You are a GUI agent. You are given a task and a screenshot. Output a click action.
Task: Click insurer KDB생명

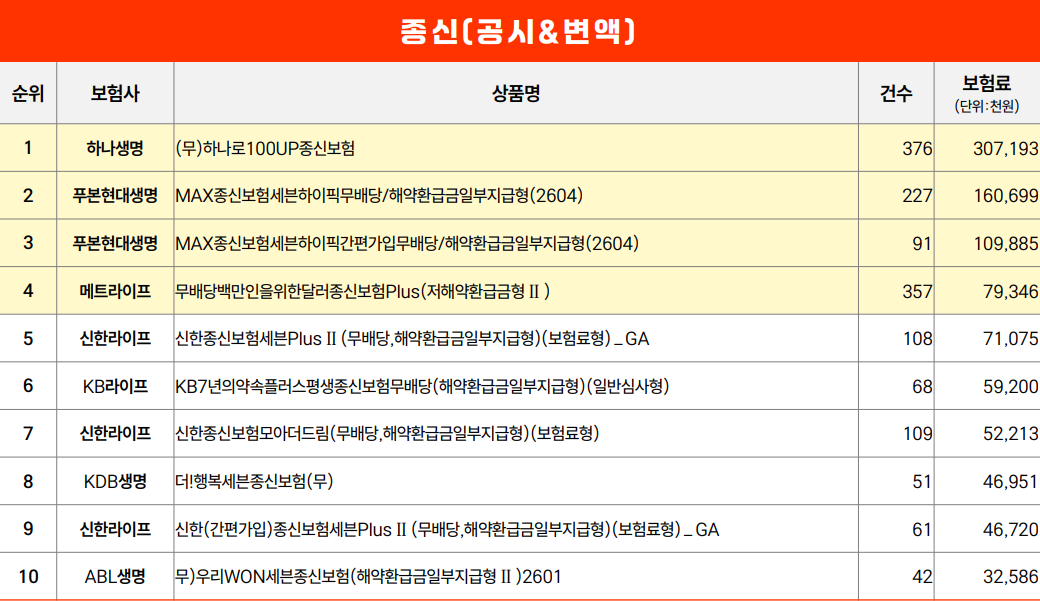pyautogui.click(x=115, y=482)
